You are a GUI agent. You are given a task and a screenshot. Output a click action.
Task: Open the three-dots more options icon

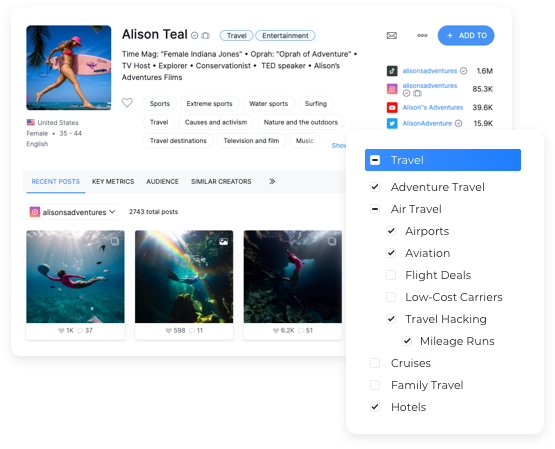pos(422,35)
